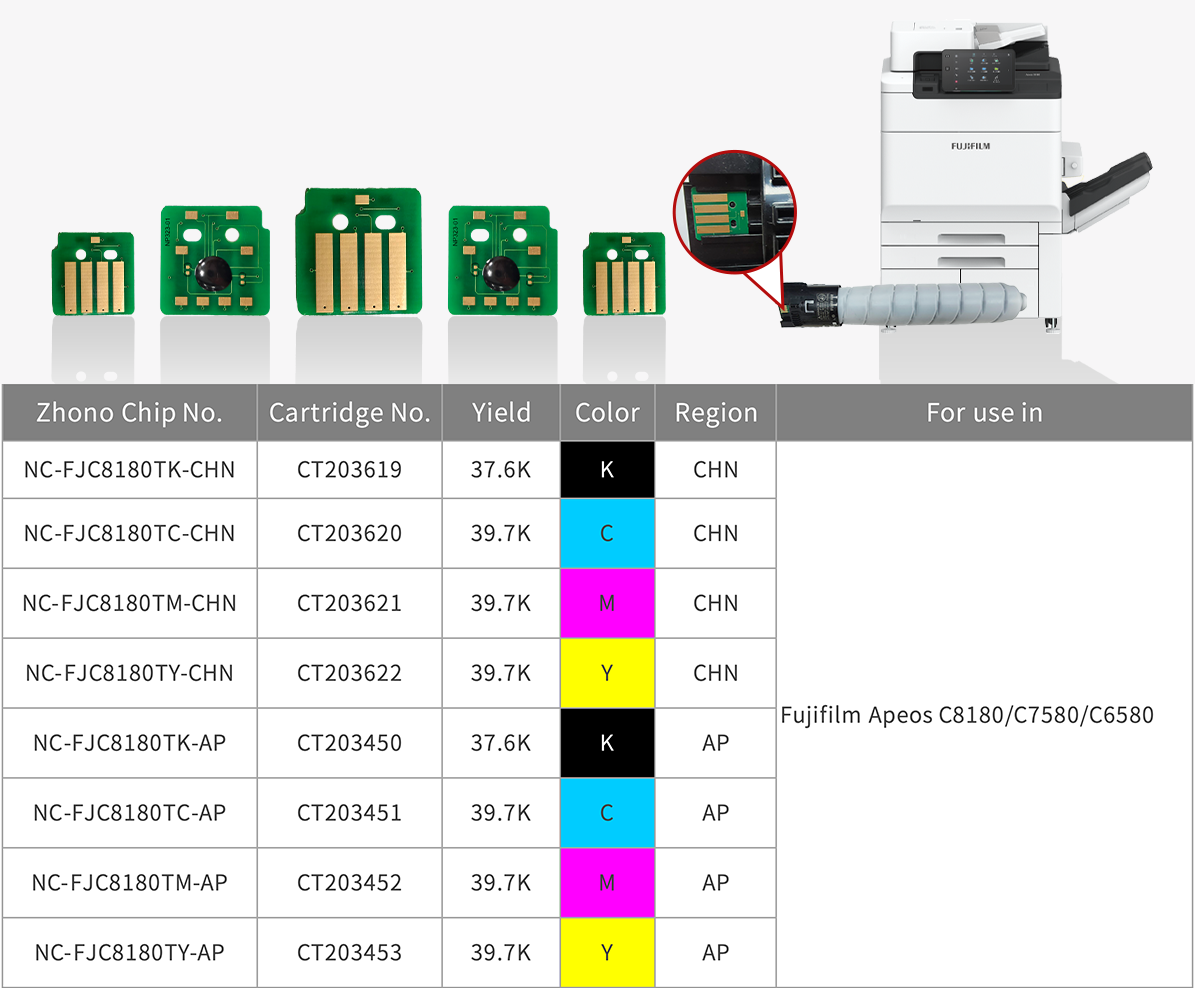Image resolution: width=1195 pixels, height=988 pixels.
Task: Click the NC-FJC8180TC-AP chip number cell
Action: 130,813
